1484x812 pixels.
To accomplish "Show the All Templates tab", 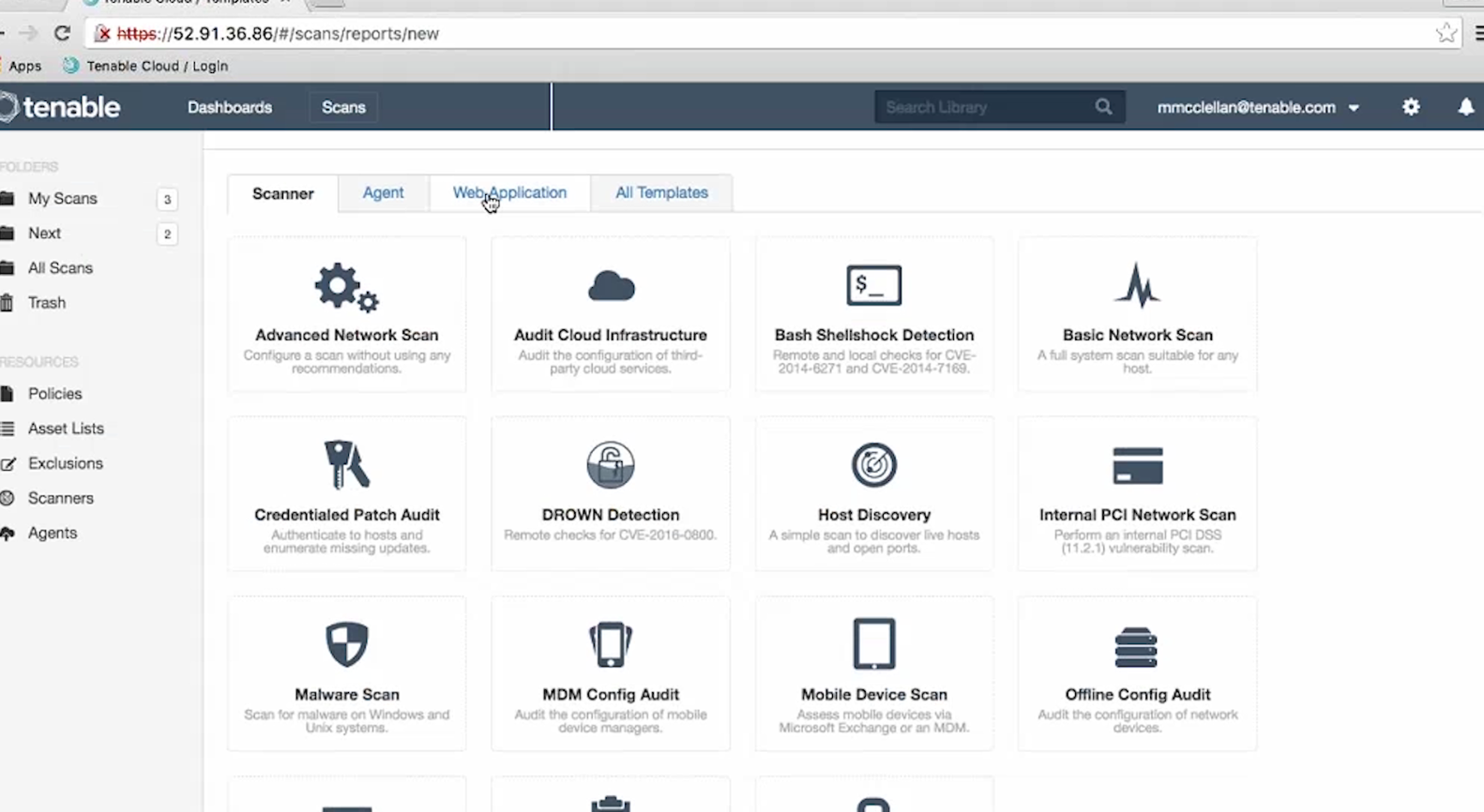I will point(661,192).
